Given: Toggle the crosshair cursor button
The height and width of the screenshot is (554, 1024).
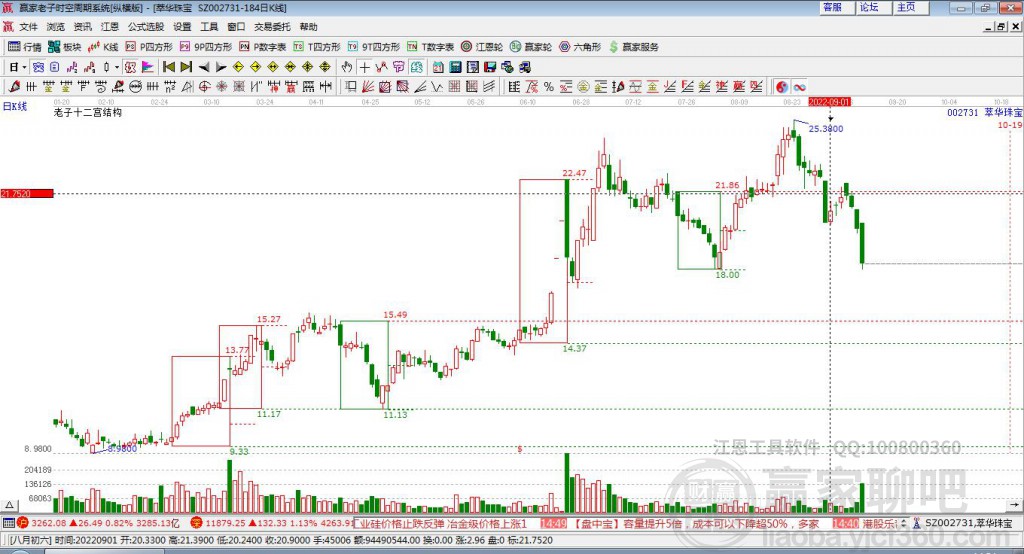Looking at the screenshot, I should [364, 67].
